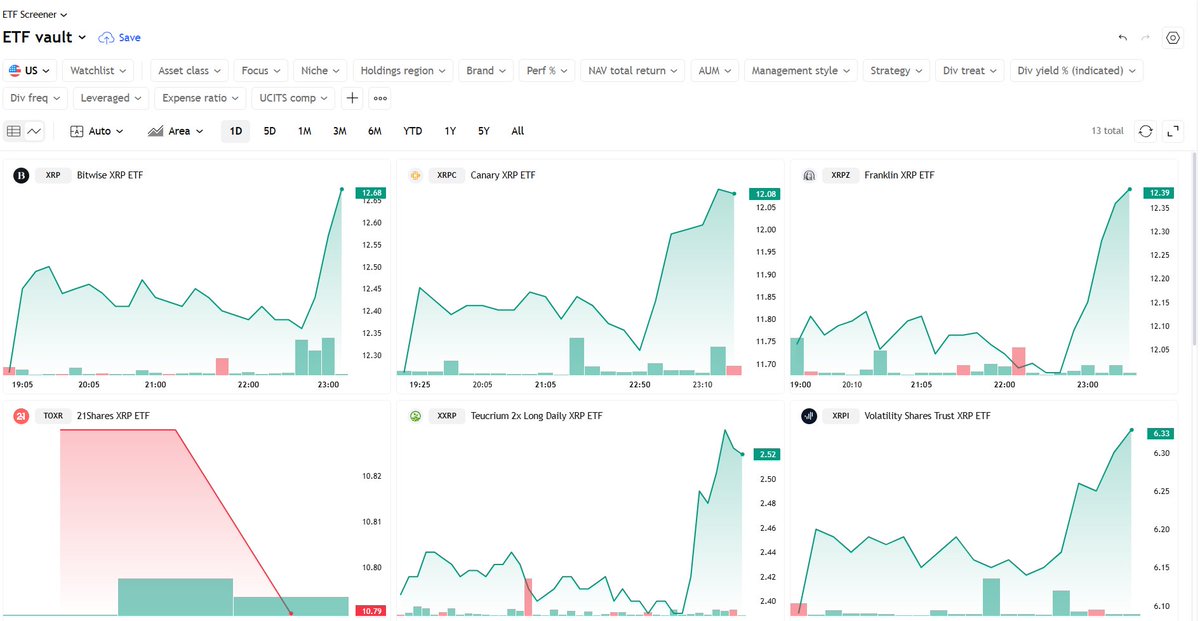Expand the Niche filter
The height and width of the screenshot is (621, 1200).
coord(320,71)
